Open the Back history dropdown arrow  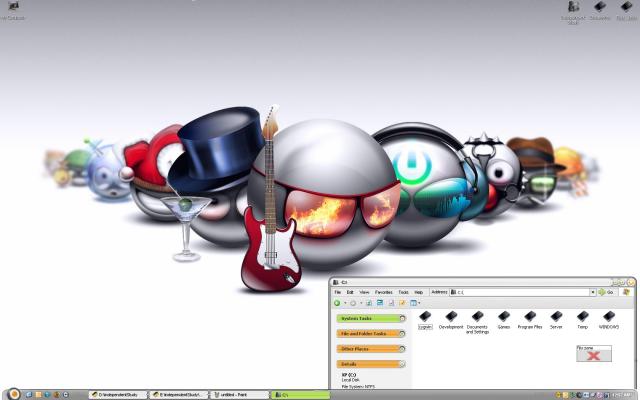(x=345, y=303)
